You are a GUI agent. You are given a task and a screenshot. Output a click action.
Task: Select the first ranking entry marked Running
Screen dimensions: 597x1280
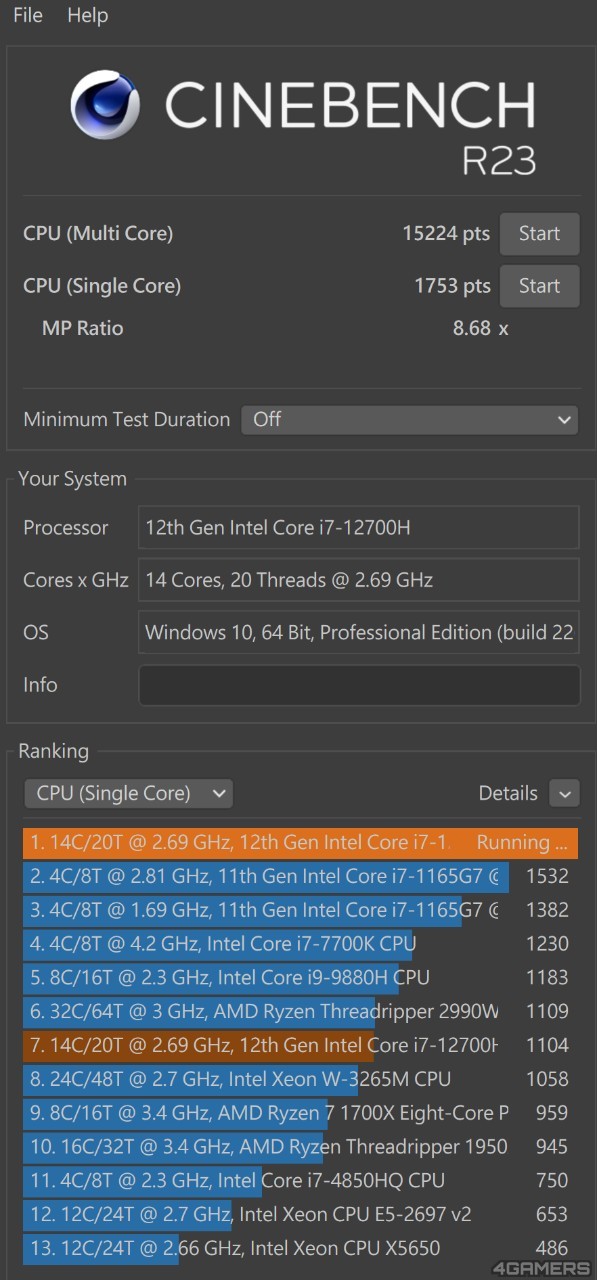pos(300,843)
